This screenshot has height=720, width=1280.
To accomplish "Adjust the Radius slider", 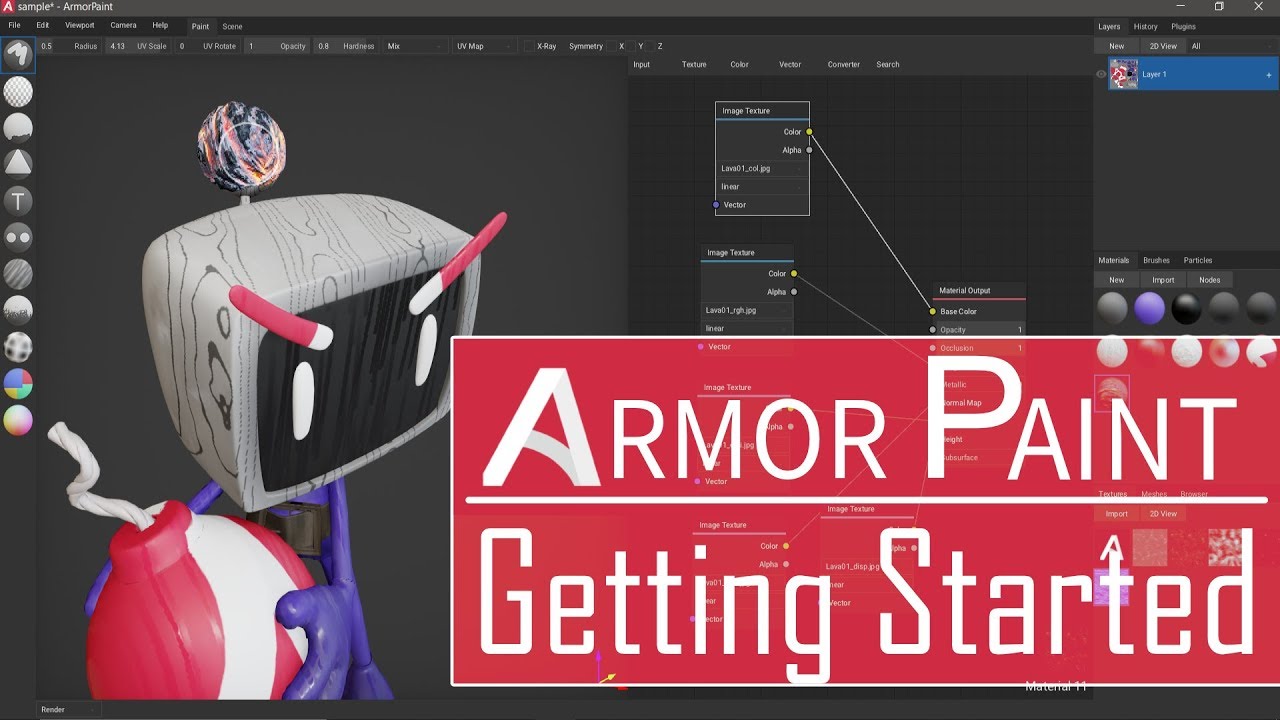I will click(x=71, y=46).
